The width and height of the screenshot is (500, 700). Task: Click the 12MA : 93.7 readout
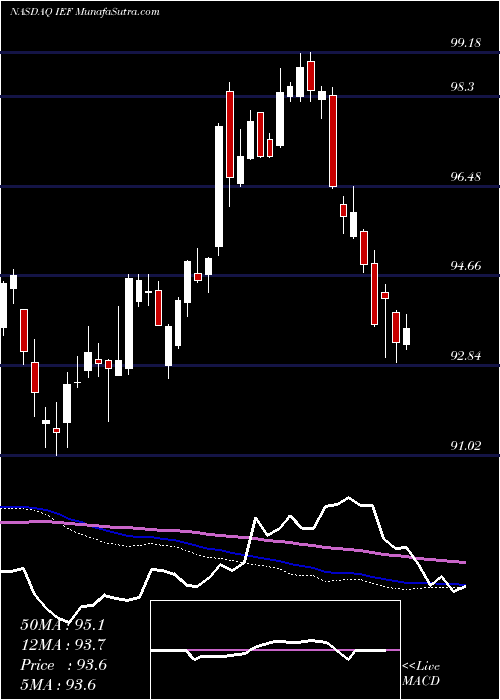pyautogui.click(x=64, y=645)
